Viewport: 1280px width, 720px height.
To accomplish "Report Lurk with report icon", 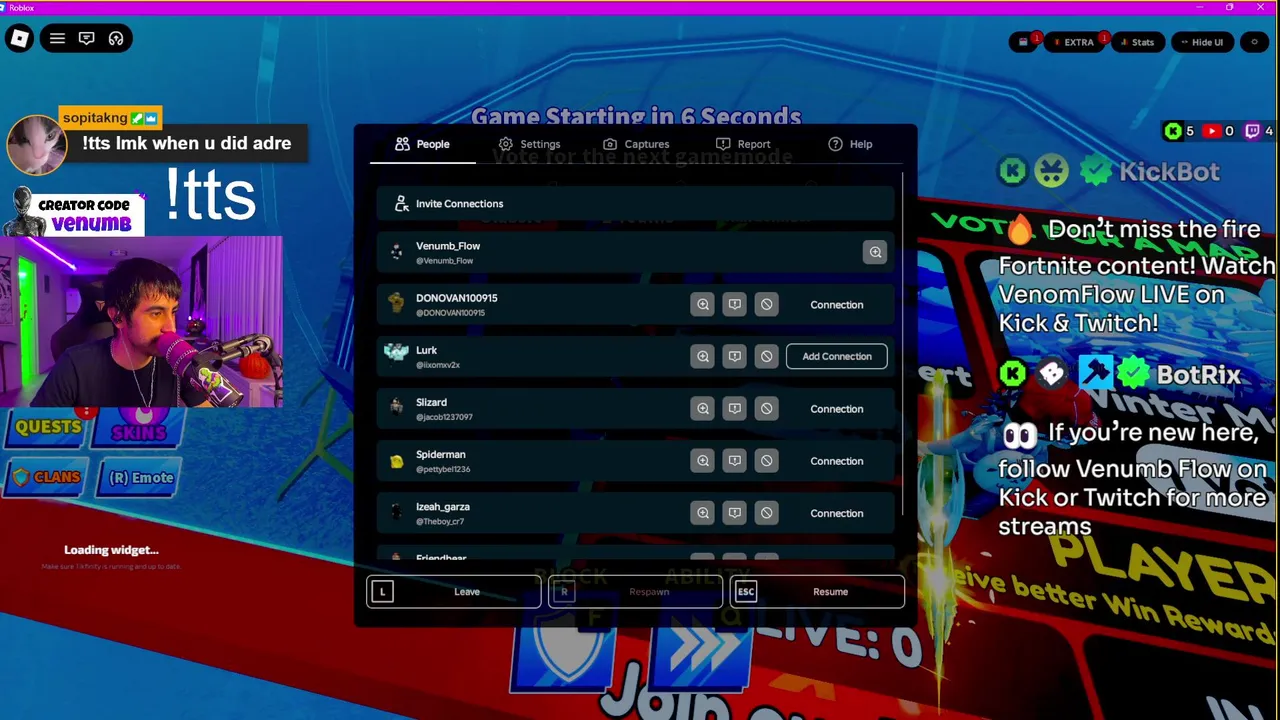I will tap(735, 356).
